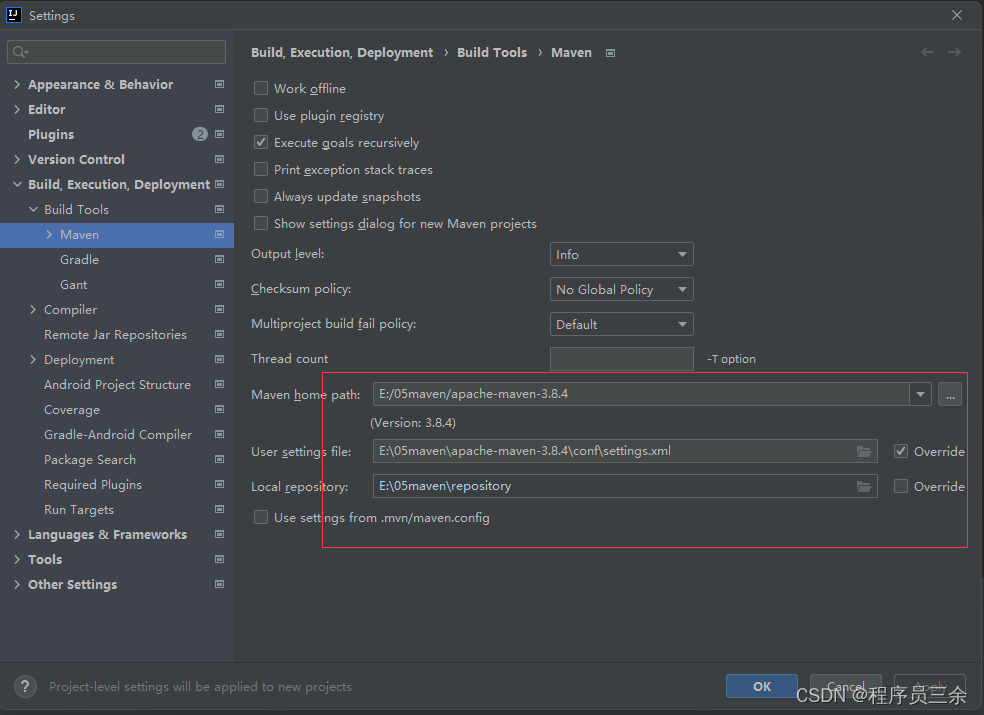Enable Work offline checkbox
984x715 pixels.
tap(261, 89)
